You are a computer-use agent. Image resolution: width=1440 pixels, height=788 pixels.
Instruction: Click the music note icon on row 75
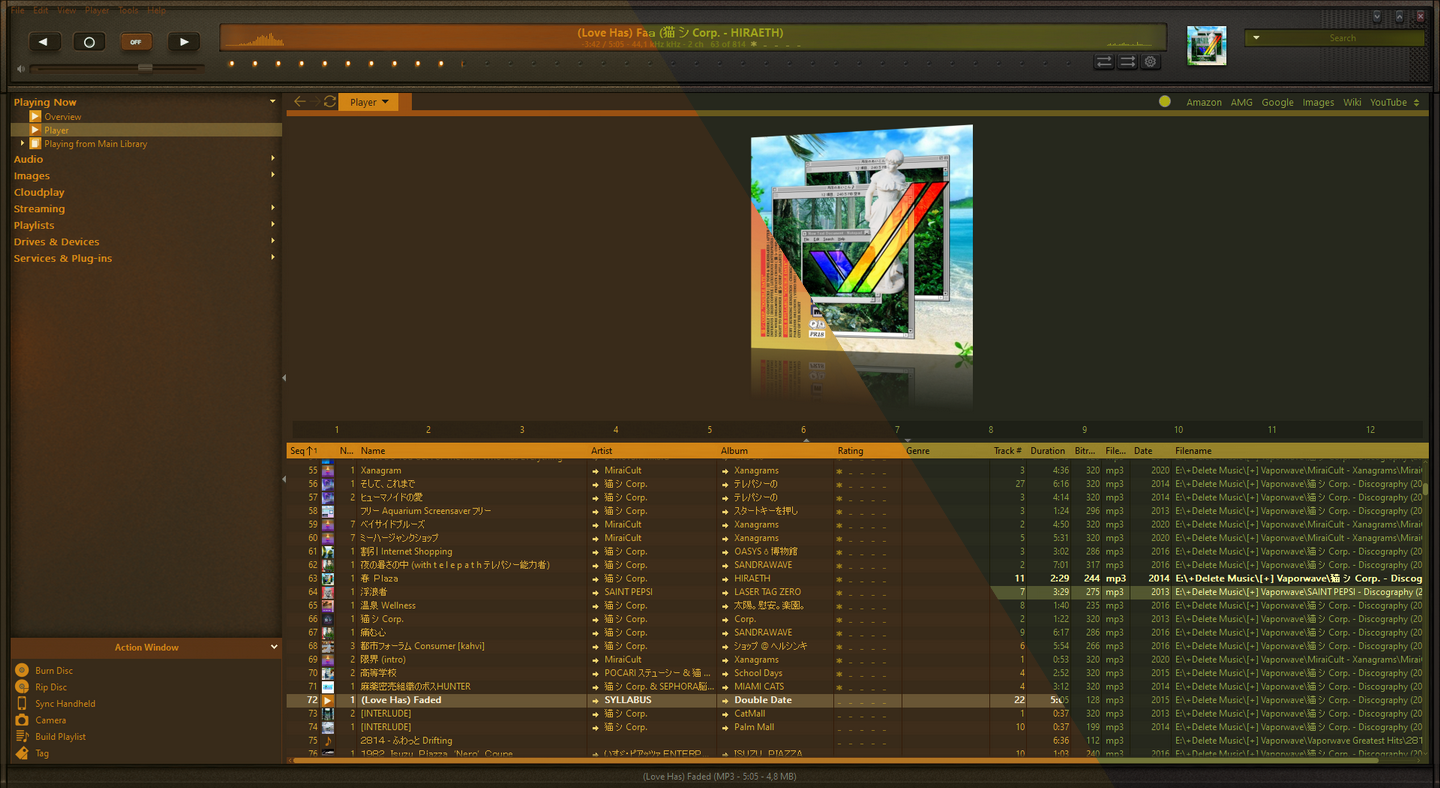(x=327, y=741)
